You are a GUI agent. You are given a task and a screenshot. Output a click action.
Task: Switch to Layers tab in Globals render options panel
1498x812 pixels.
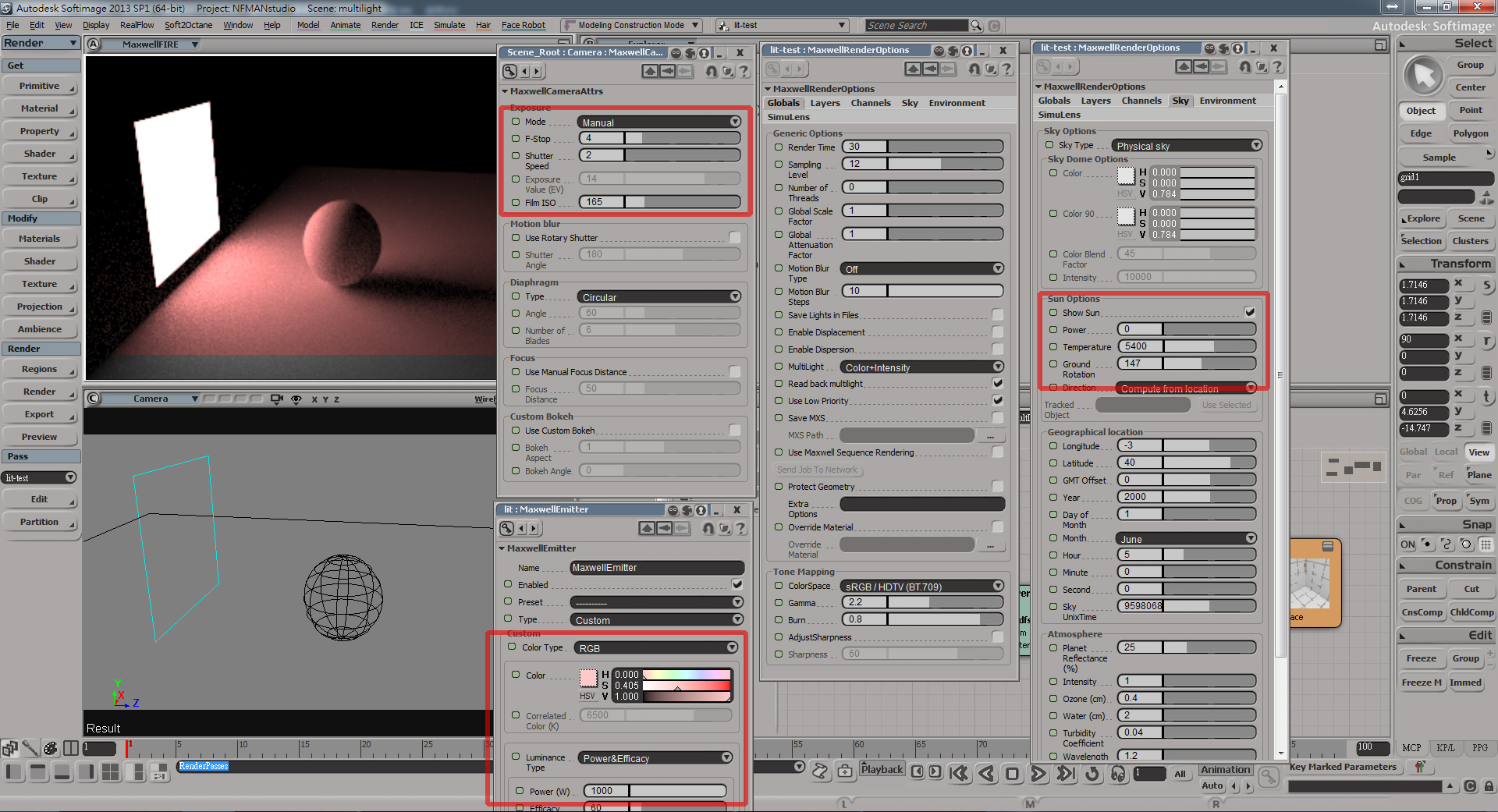coord(825,103)
